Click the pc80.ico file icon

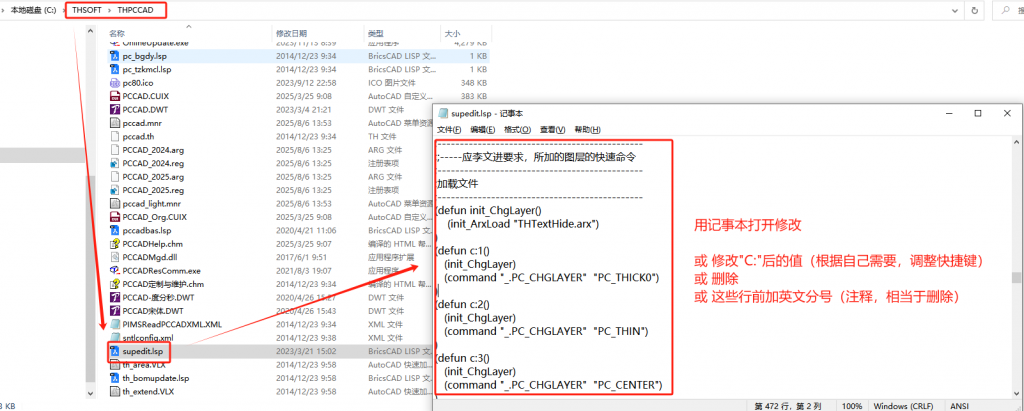point(115,83)
